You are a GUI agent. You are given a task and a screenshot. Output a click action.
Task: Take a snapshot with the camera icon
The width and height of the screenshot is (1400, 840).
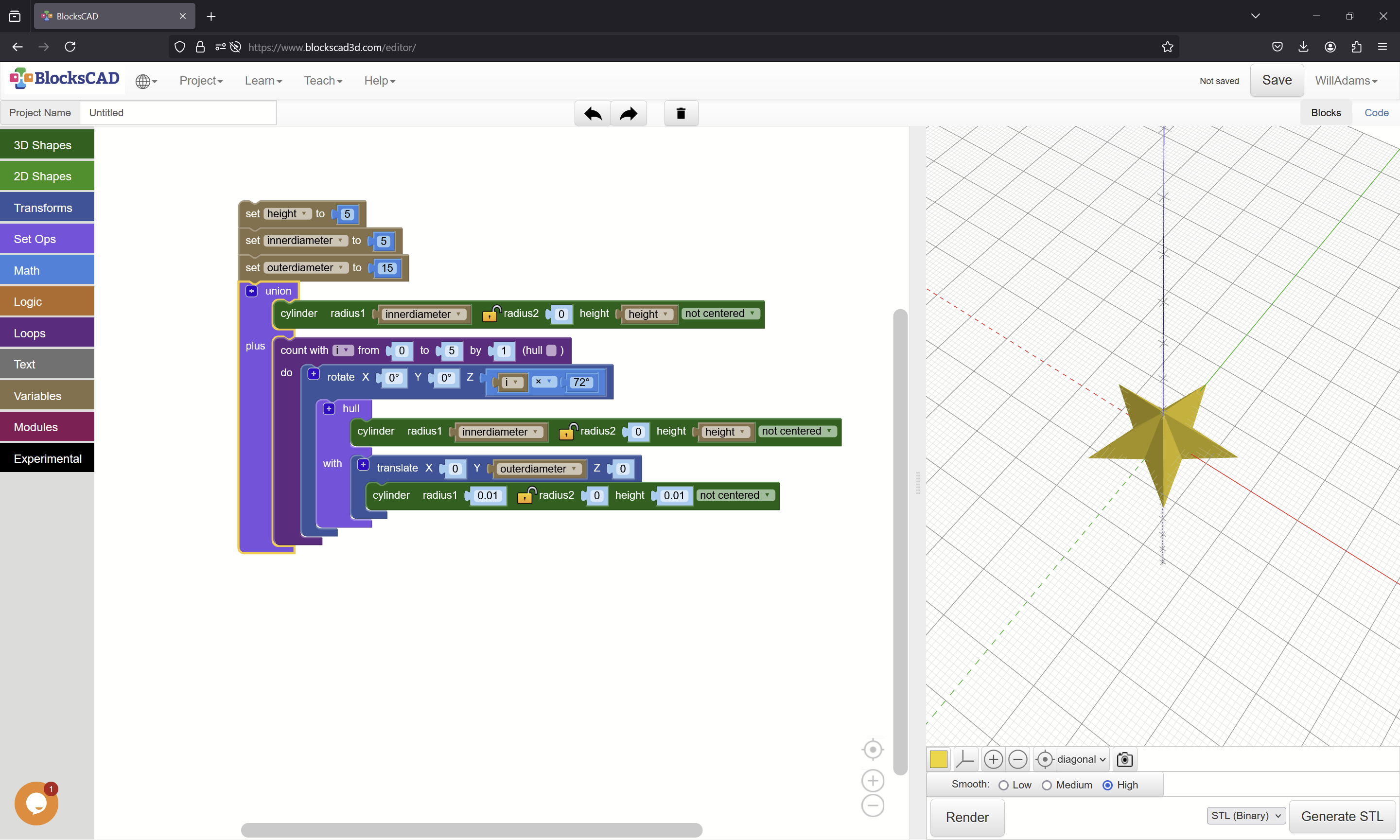tap(1124, 760)
